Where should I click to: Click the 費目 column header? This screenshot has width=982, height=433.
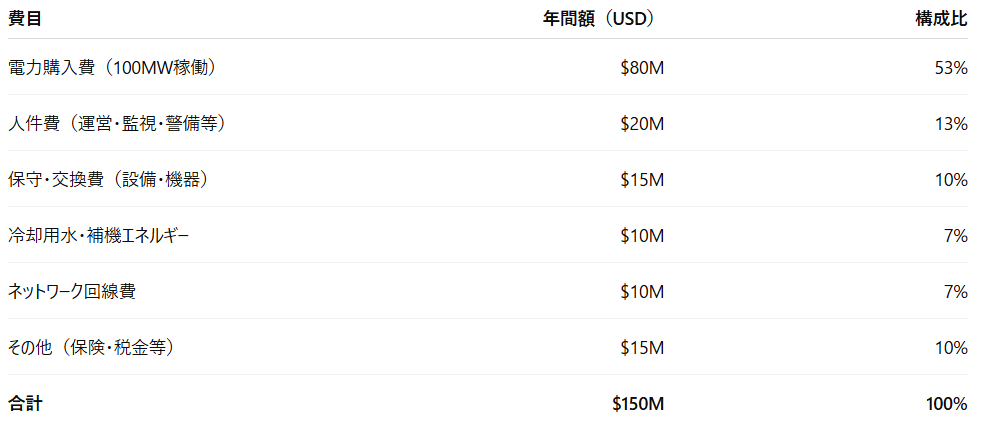click(24, 19)
